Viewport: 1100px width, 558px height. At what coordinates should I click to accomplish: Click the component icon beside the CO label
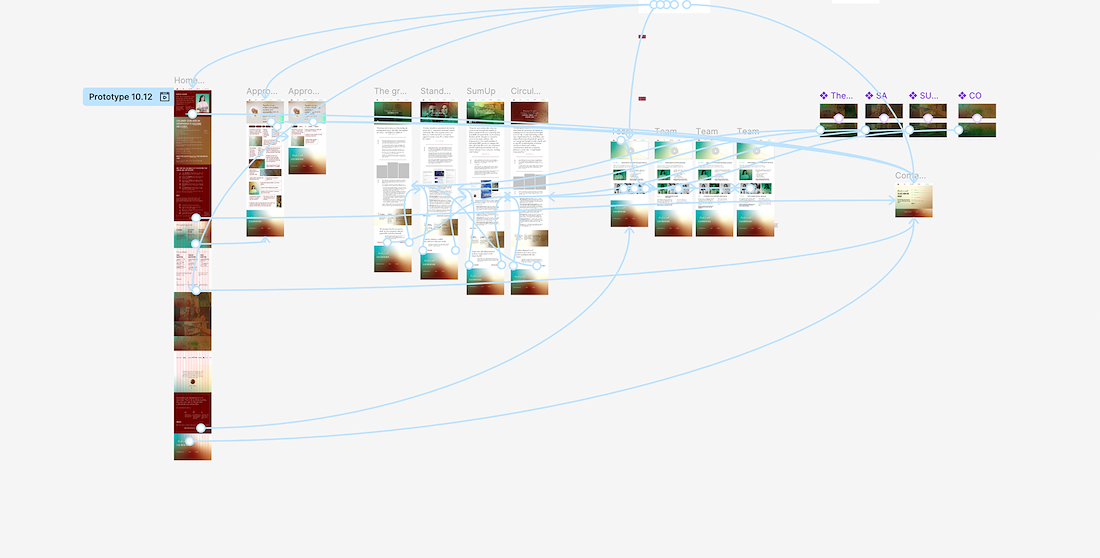point(962,95)
